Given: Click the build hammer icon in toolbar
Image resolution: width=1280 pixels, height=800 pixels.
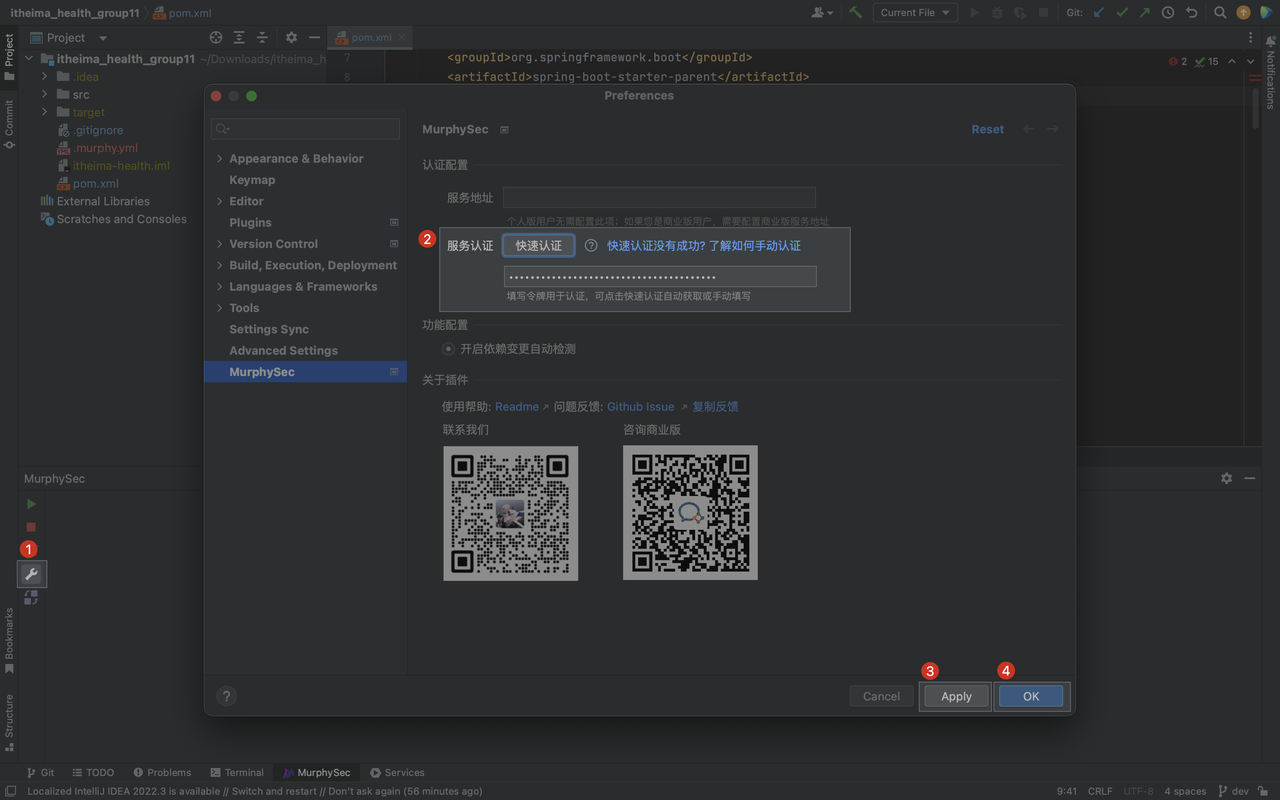Looking at the screenshot, I should (855, 13).
